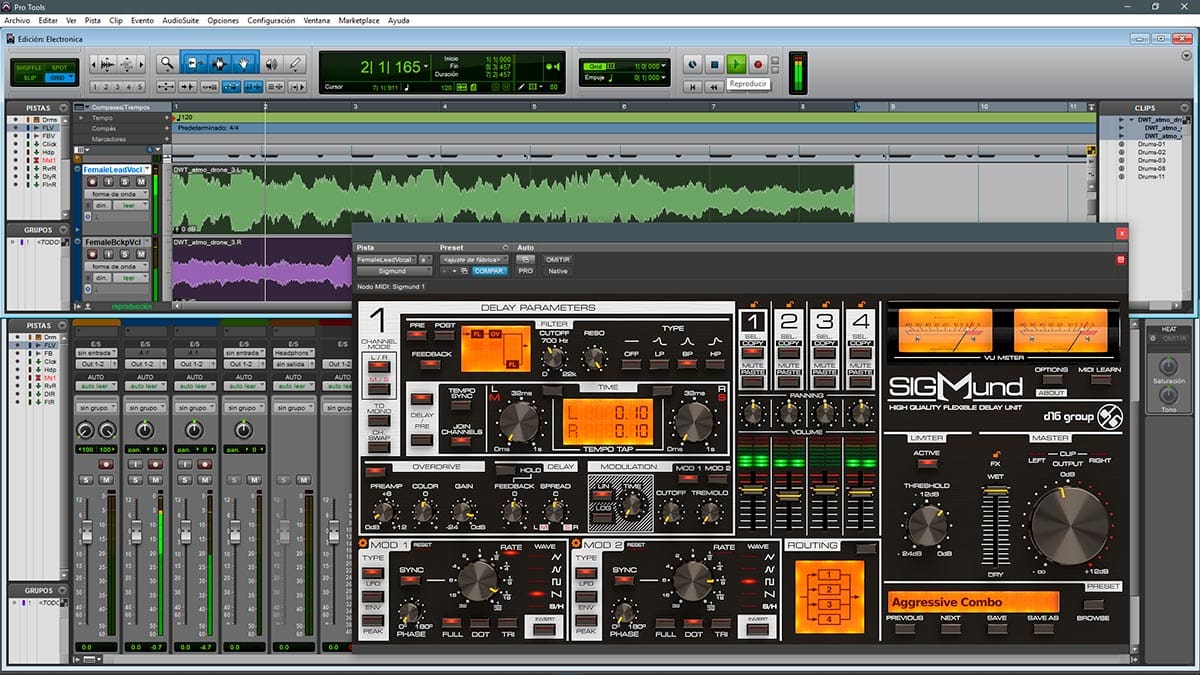Click the filter RESO knob

pyautogui.click(x=593, y=358)
